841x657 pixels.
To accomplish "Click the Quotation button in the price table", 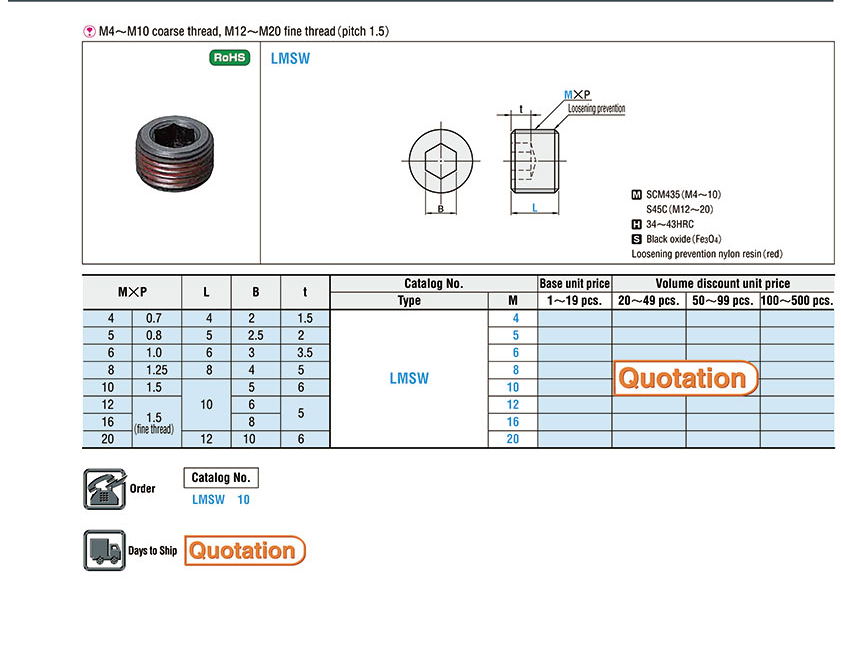I will tap(685, 378).
